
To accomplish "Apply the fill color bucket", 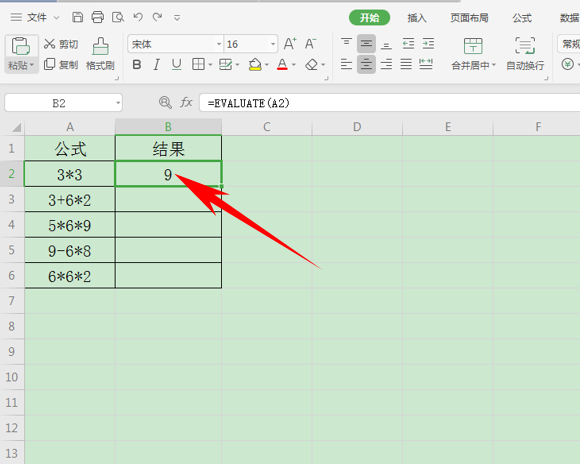I will click(255, 65).
